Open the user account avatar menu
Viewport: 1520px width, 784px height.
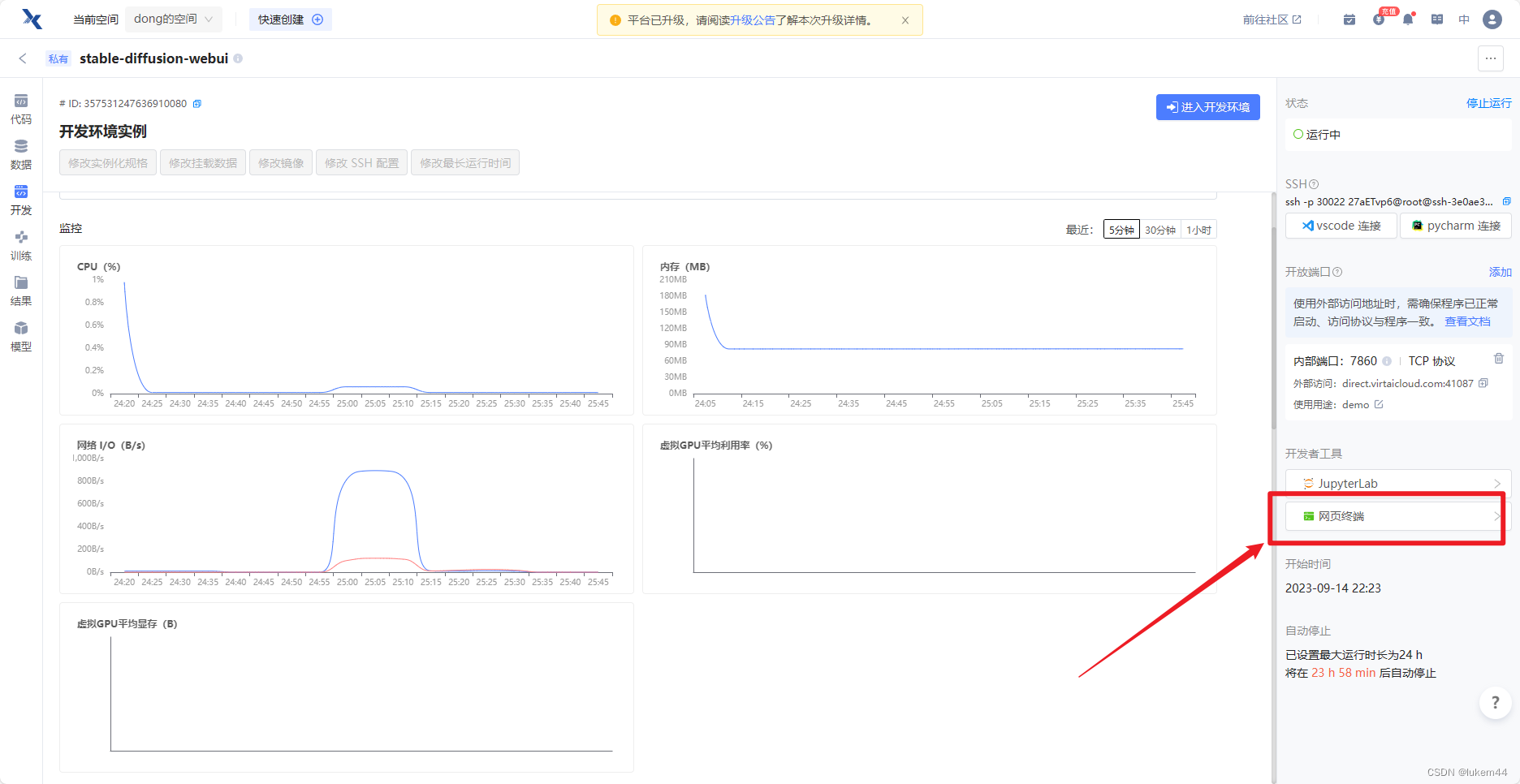(1492, 19)
